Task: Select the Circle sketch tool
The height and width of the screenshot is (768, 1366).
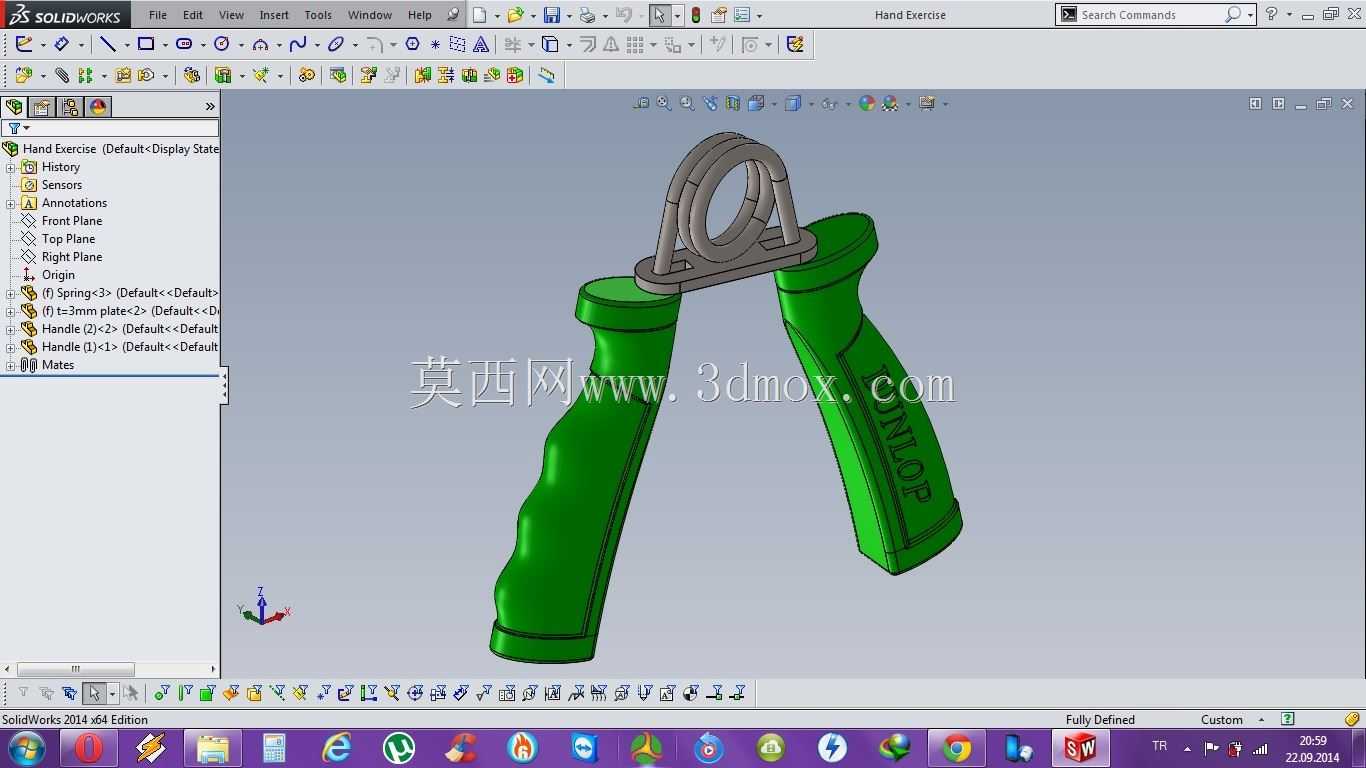Action: (x=222, y=44)
